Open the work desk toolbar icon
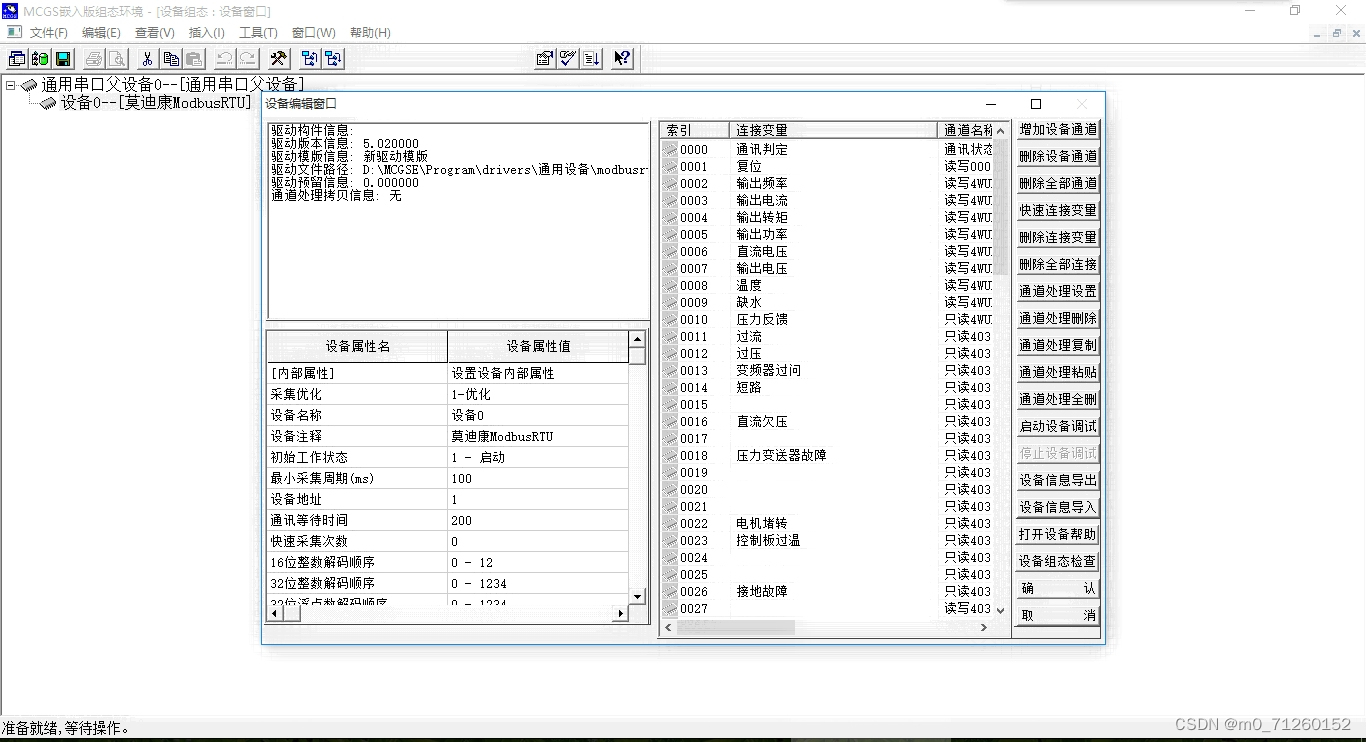1366x742 pixels. (x=17, y=59)
